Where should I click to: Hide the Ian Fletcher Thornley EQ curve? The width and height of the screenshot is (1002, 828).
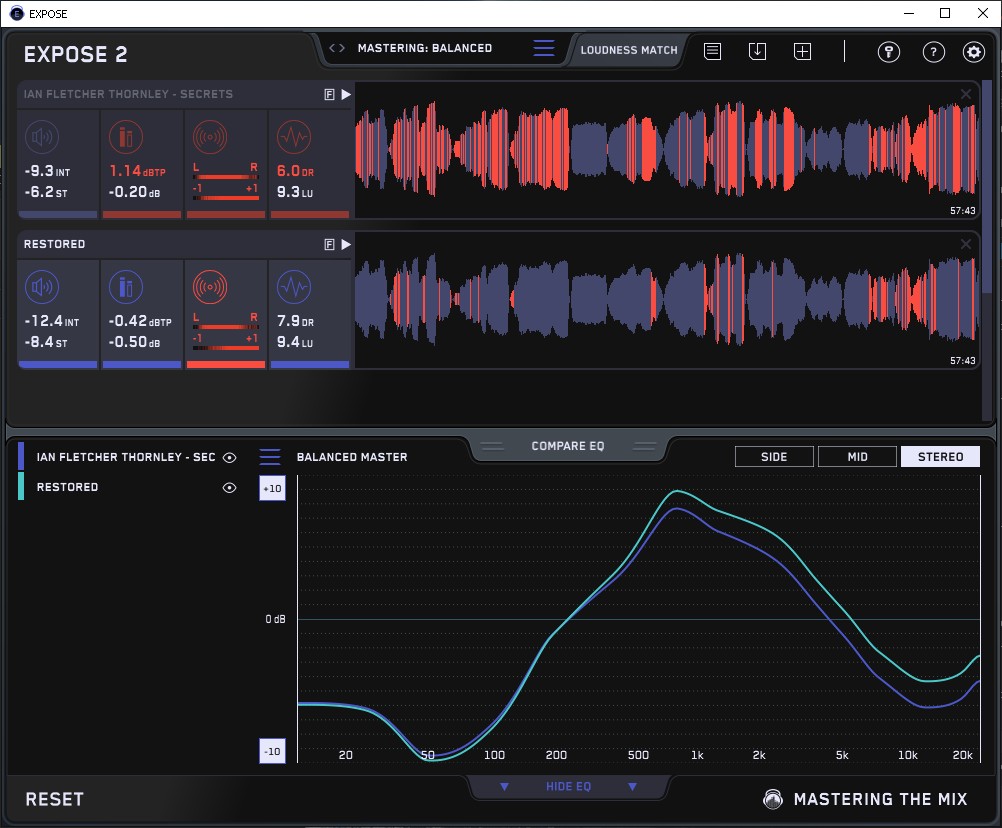tap(230, 457)
